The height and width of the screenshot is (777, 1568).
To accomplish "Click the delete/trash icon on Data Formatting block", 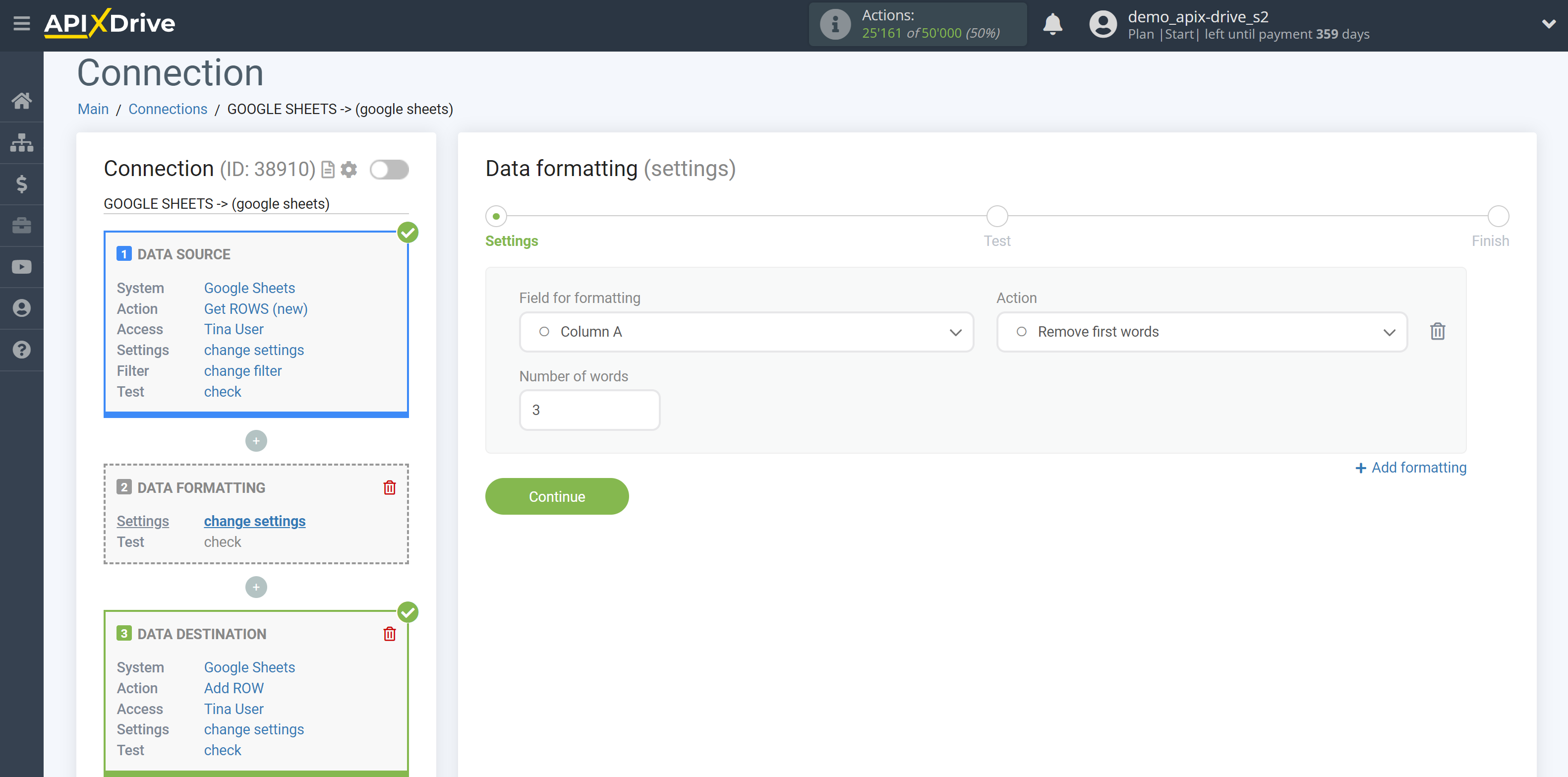I will point(390,487).
